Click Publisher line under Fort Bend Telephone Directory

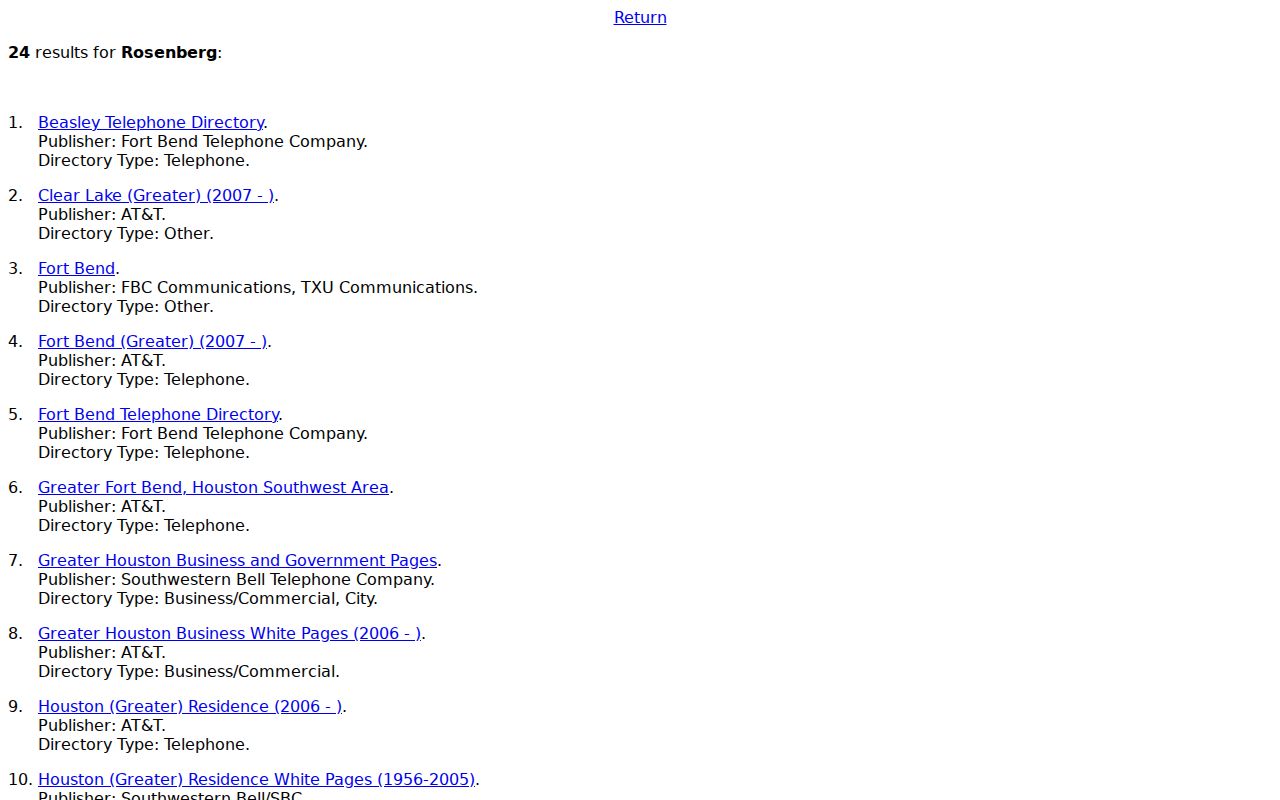[203, 433]
